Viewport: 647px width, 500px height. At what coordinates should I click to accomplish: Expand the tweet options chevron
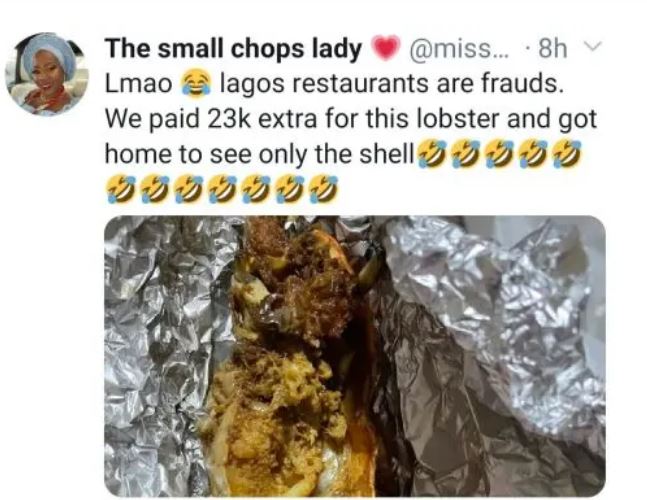coord(594,45)
